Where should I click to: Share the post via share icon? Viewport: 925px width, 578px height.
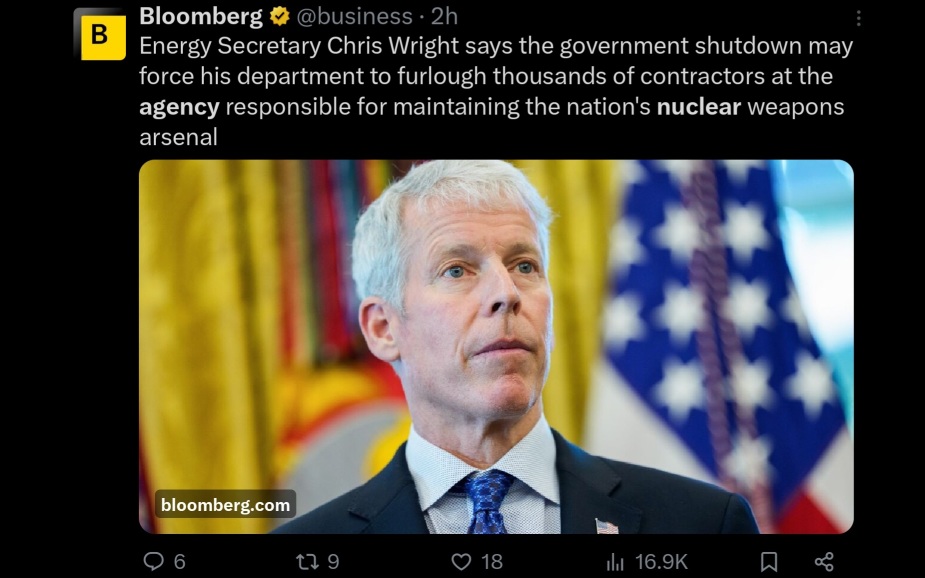[x=824, y=561]
